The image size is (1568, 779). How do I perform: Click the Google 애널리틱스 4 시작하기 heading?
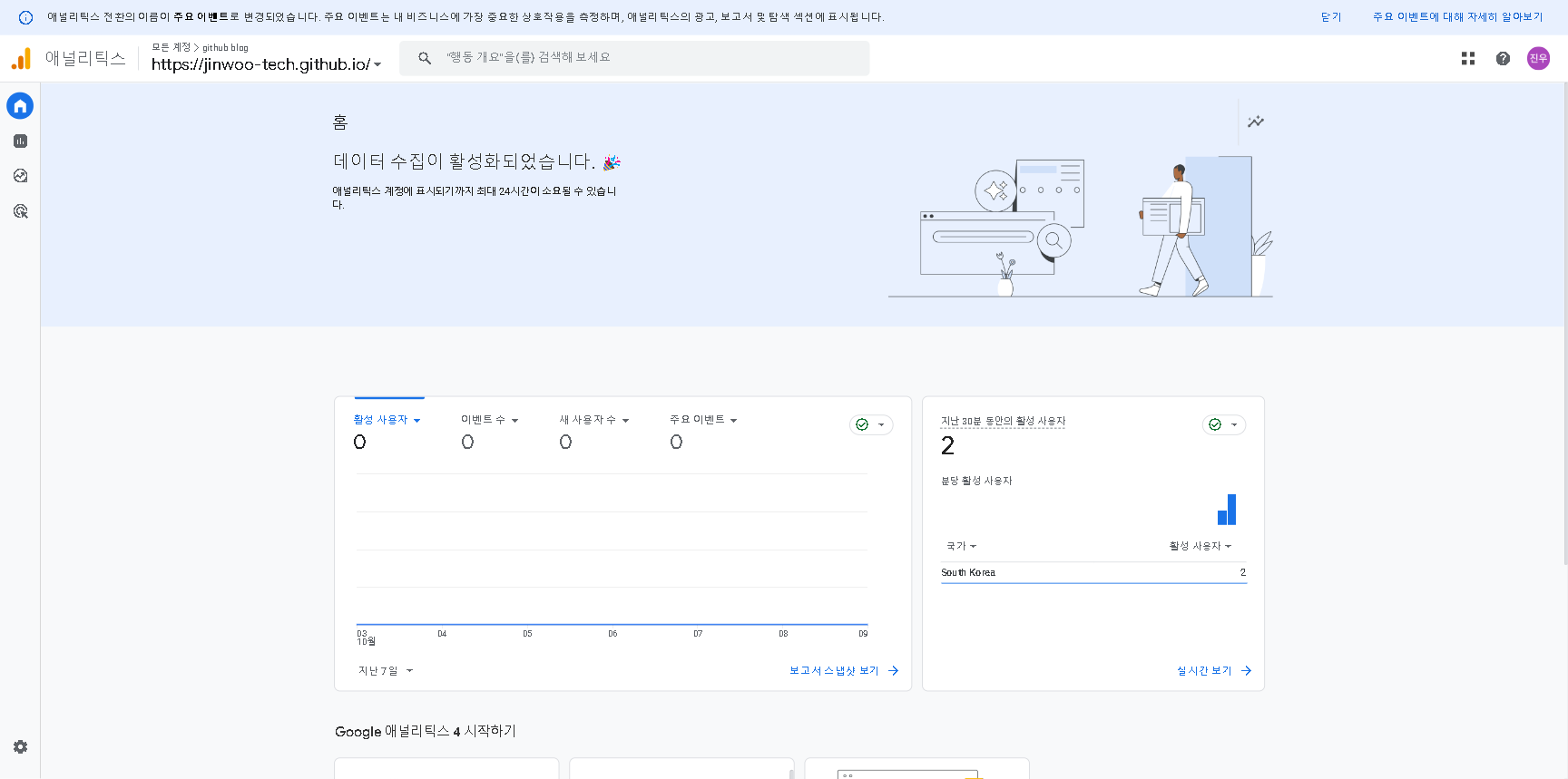(426, 731)
